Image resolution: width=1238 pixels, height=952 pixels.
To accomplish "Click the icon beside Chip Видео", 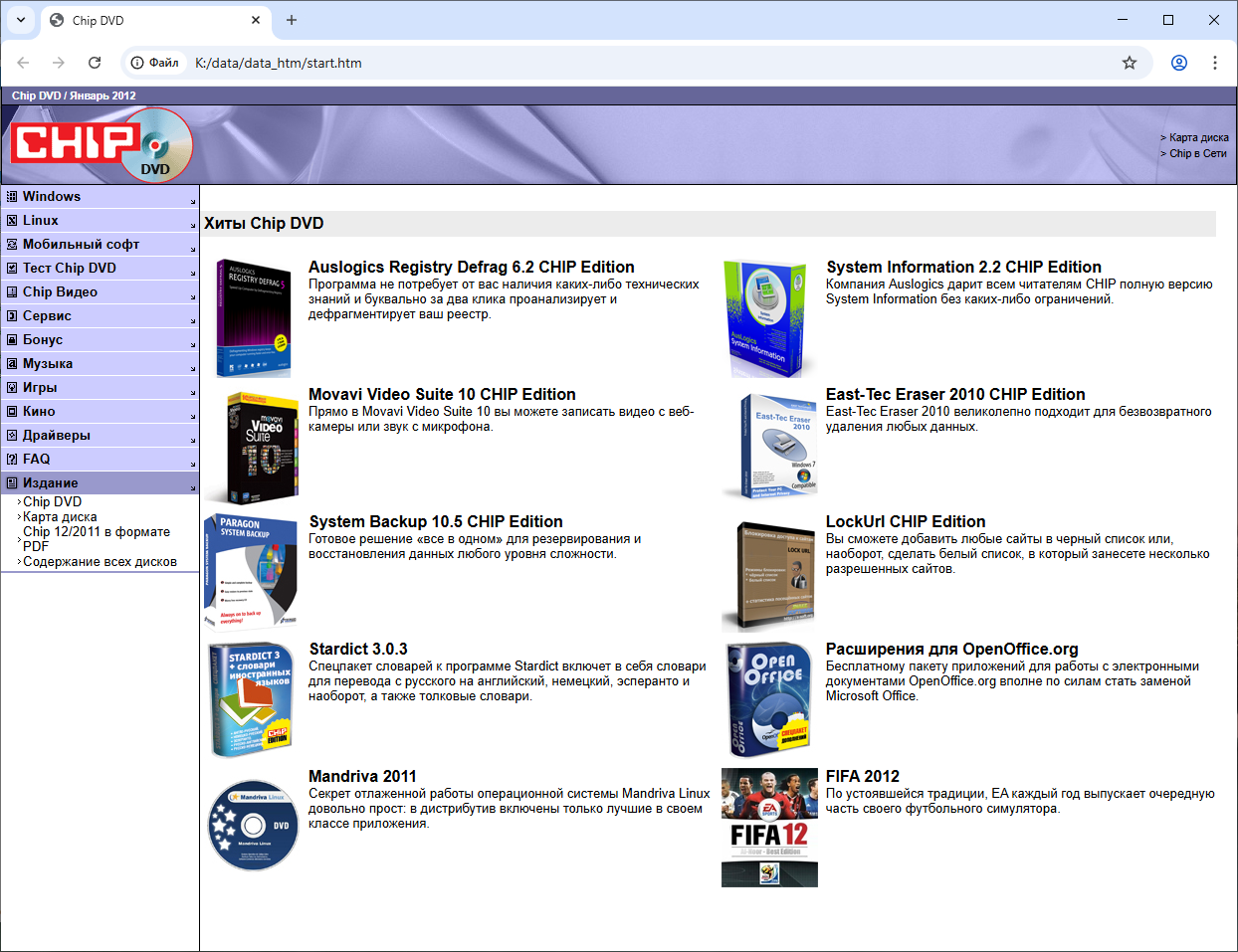I will click(x=12, y=292).
